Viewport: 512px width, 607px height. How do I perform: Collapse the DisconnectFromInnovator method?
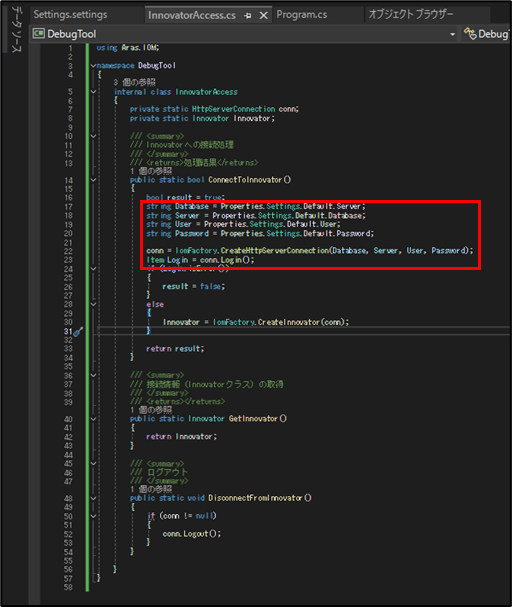[93, 498]
